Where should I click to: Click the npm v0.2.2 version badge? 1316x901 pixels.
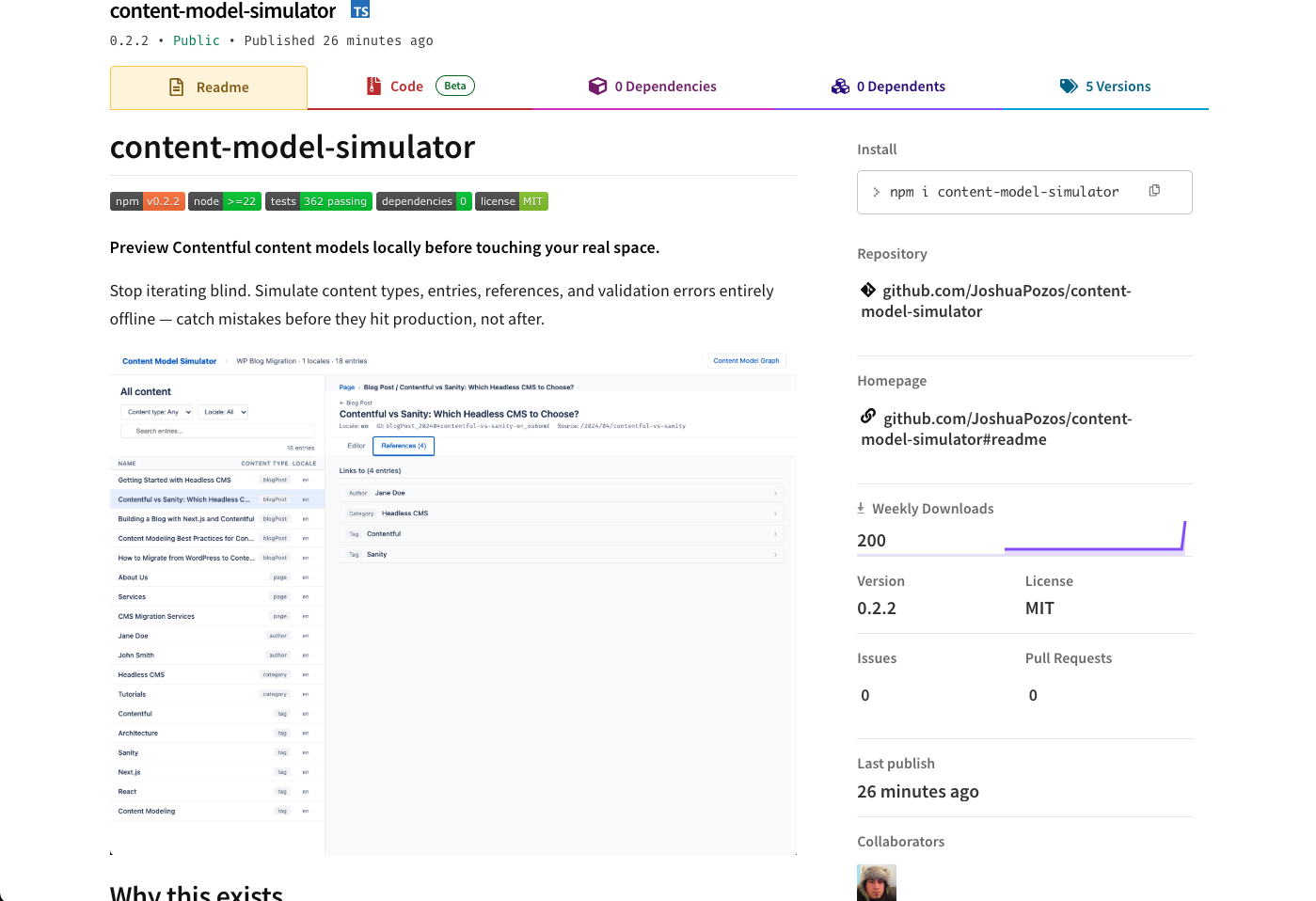click(147, 200)
